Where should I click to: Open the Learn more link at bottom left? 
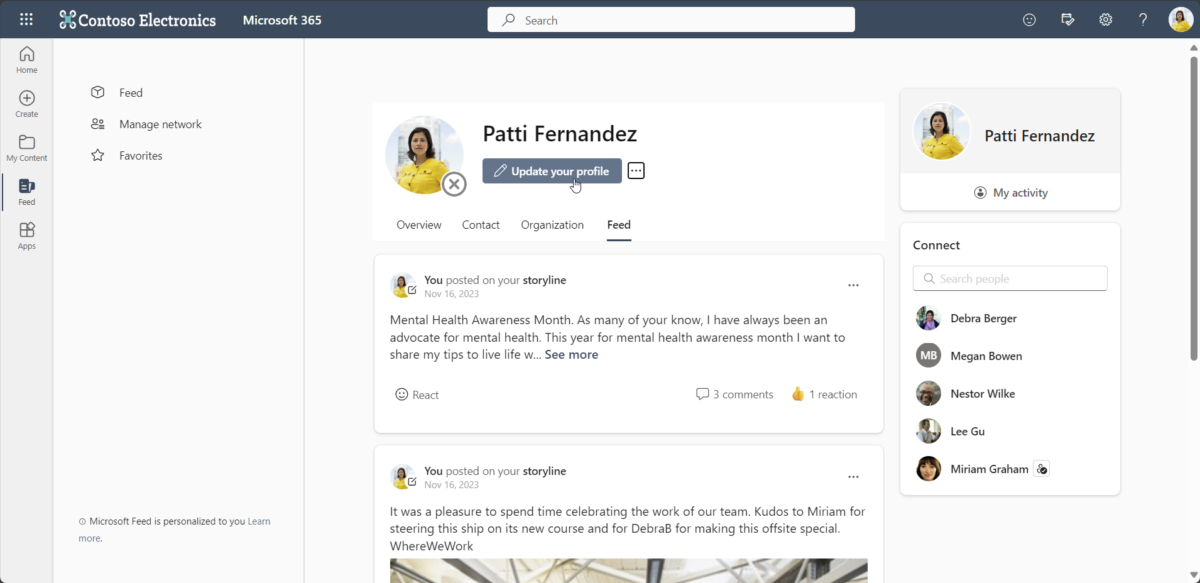point(259,521)
